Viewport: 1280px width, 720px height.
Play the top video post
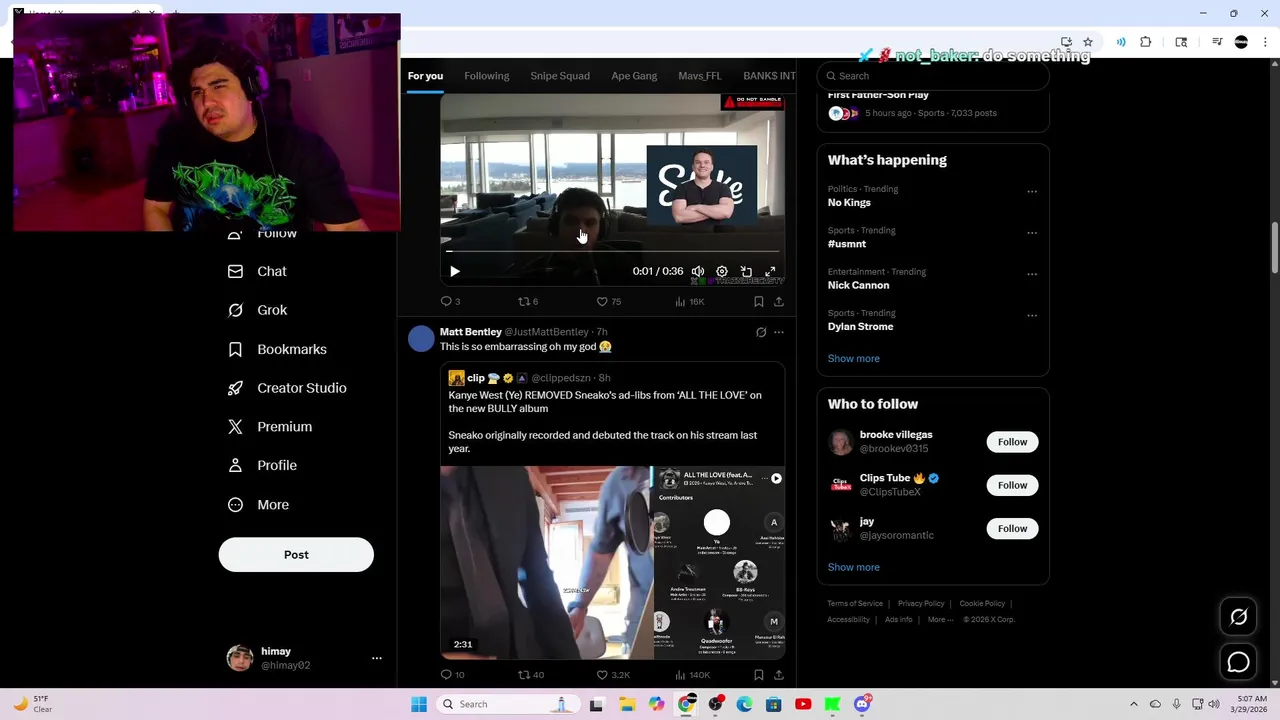(x=455, y=271)
